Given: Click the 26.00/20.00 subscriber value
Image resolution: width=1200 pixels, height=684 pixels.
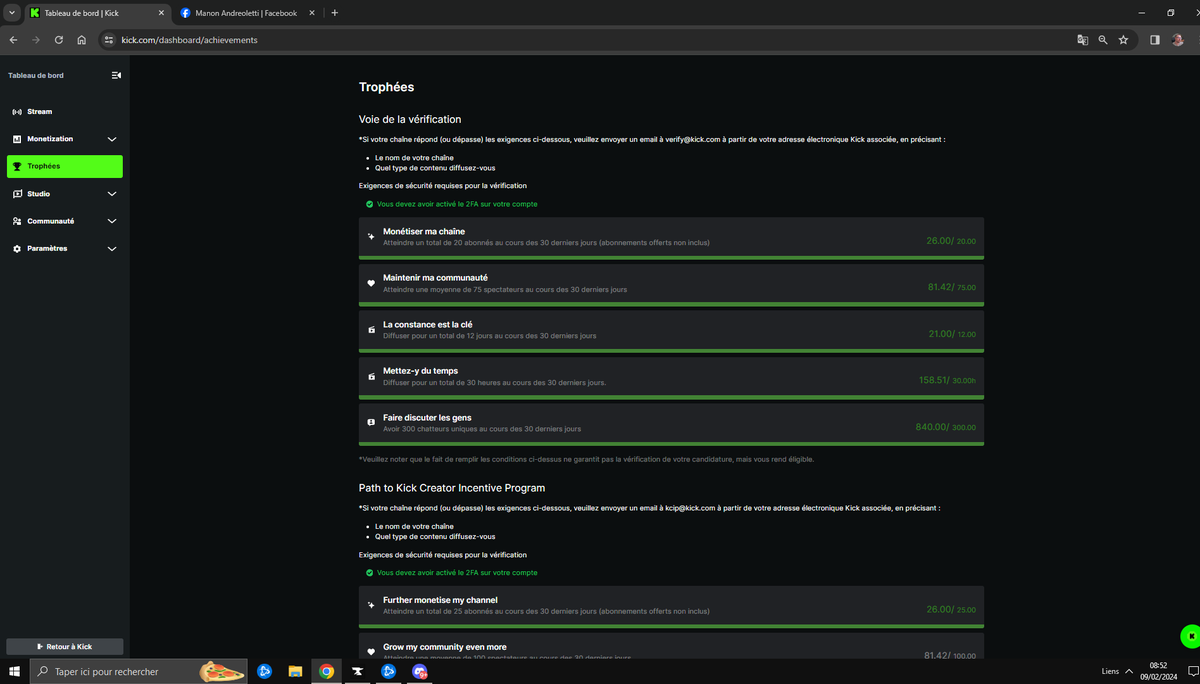Looking at the screenshot, I should click(951, 241).
